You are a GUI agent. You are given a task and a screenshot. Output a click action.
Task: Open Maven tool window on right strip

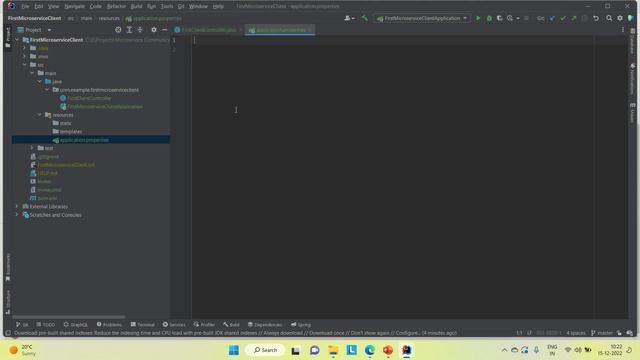coord(632,113)
